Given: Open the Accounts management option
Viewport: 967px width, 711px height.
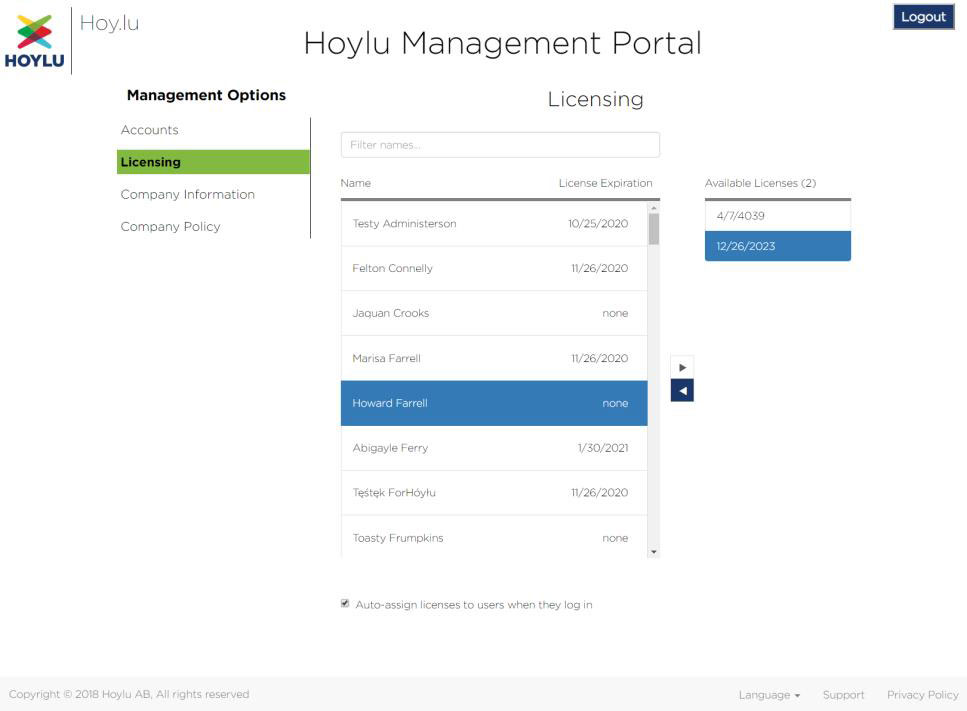Looking at the screenshot, I should 150,130.
